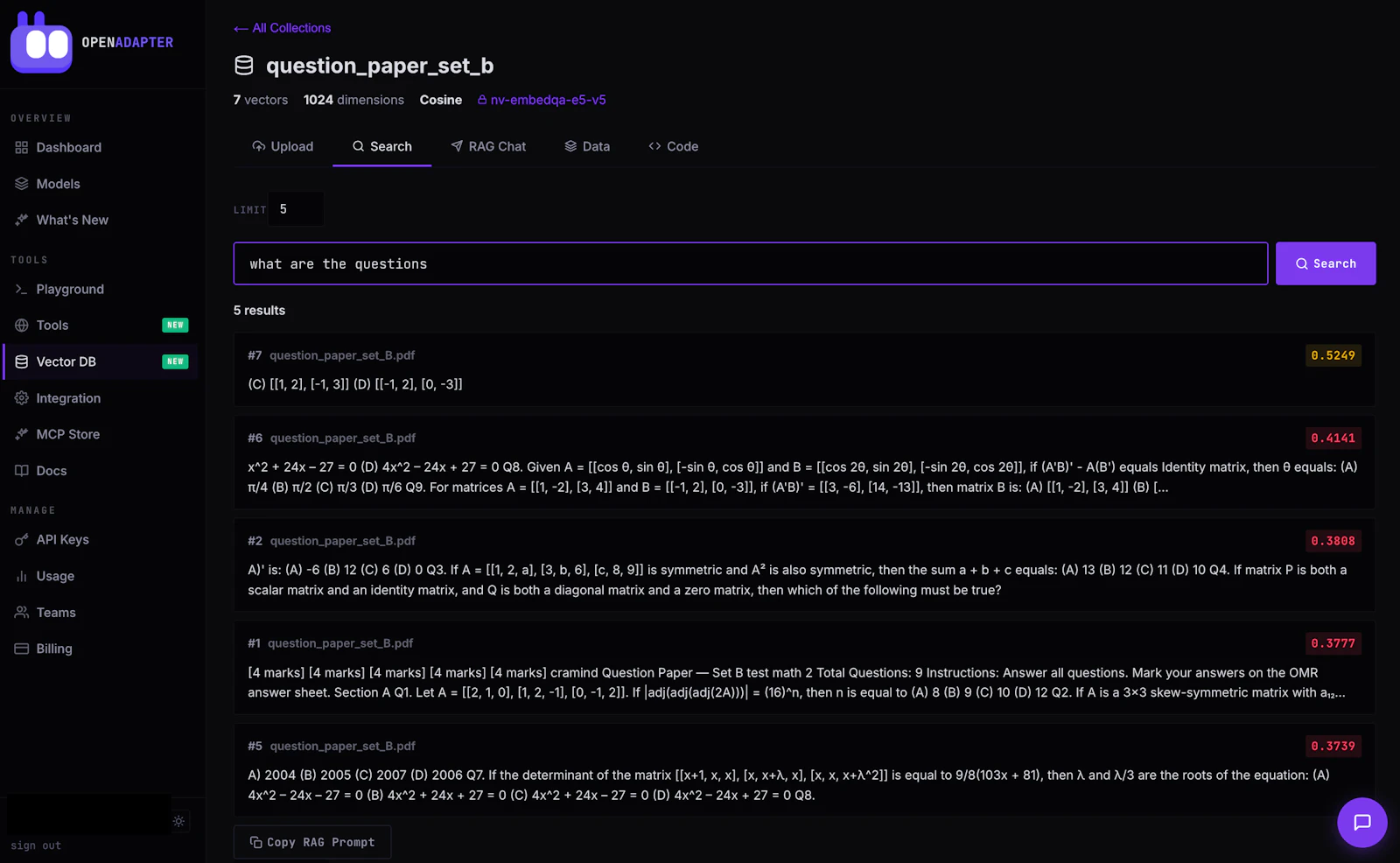Click the search query text box

(751, 263)
